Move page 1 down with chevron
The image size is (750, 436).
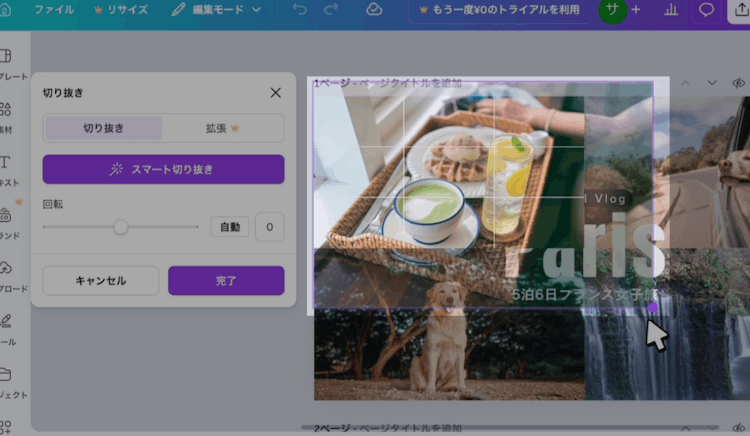(x=712, y=83)
